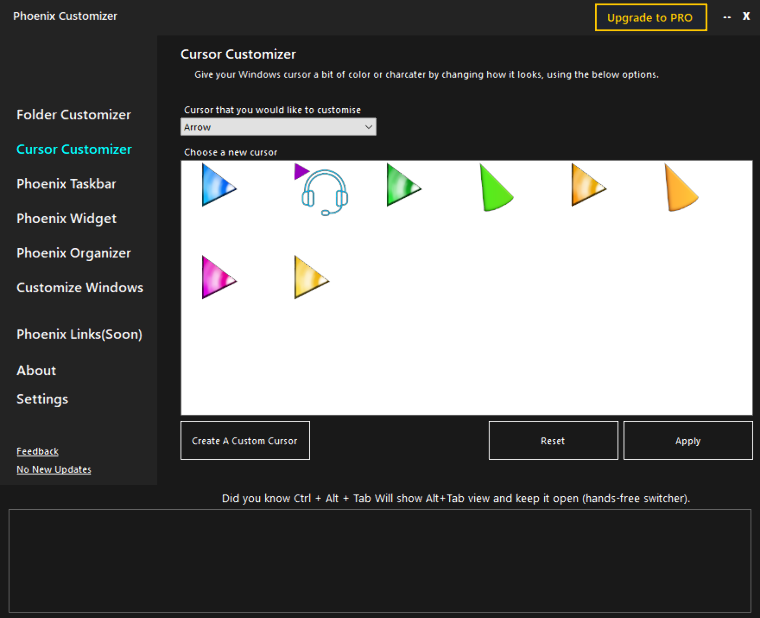This screenshot has width=760, height=618.
Task: Apply the selected cursor
Action: (688, 441)
